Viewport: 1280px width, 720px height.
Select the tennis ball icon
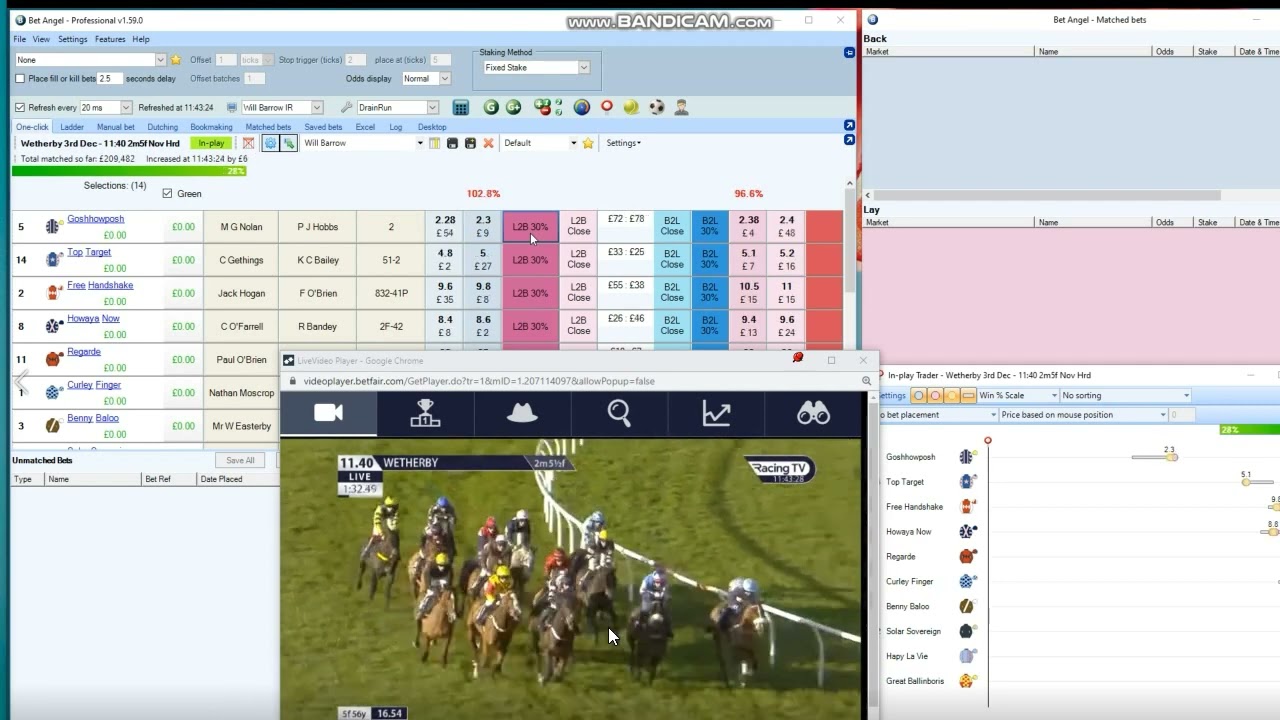coord(631,107)
